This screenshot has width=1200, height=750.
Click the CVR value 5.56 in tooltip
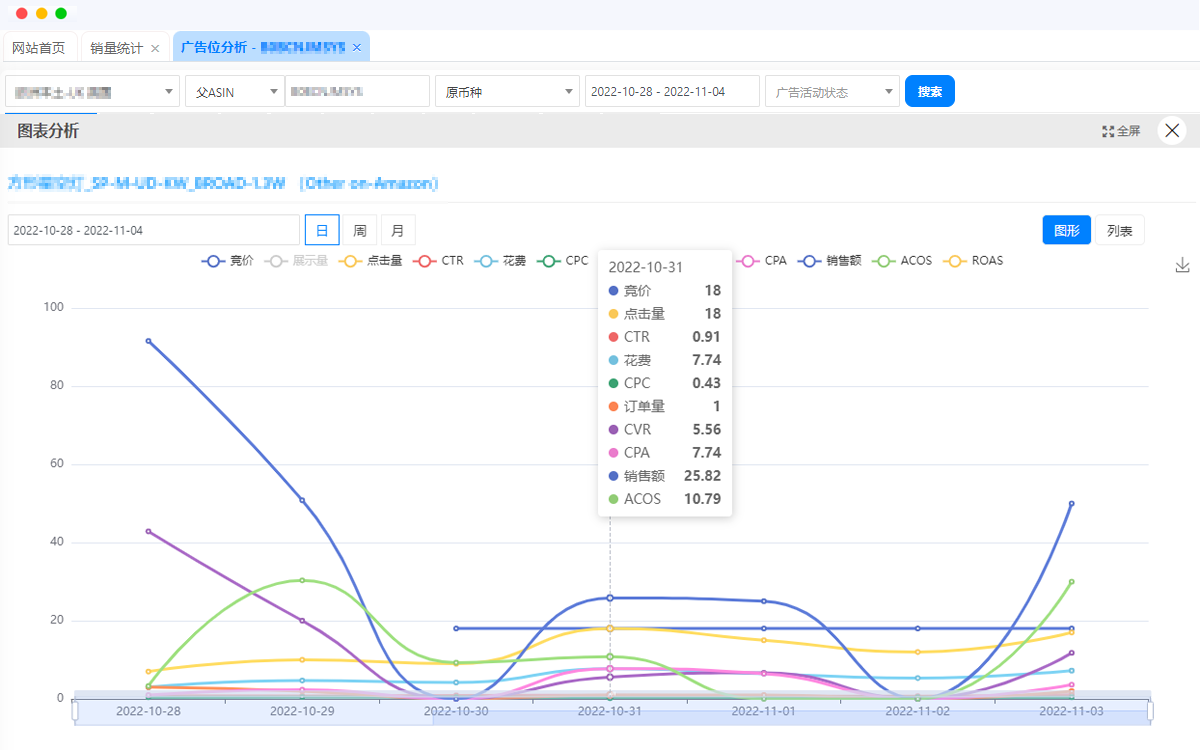click(x=706, y=430)
